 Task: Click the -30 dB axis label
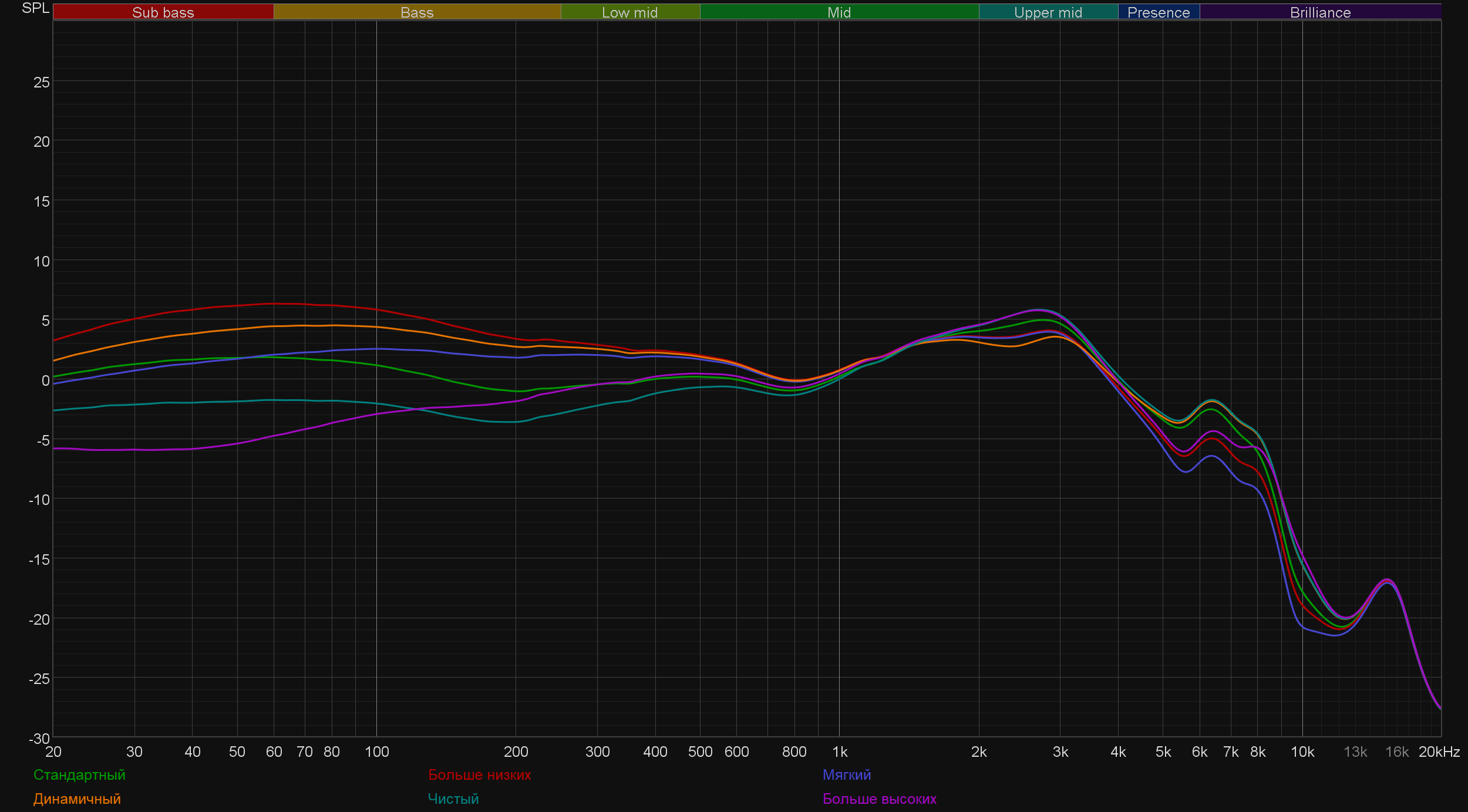pos(39,738)
